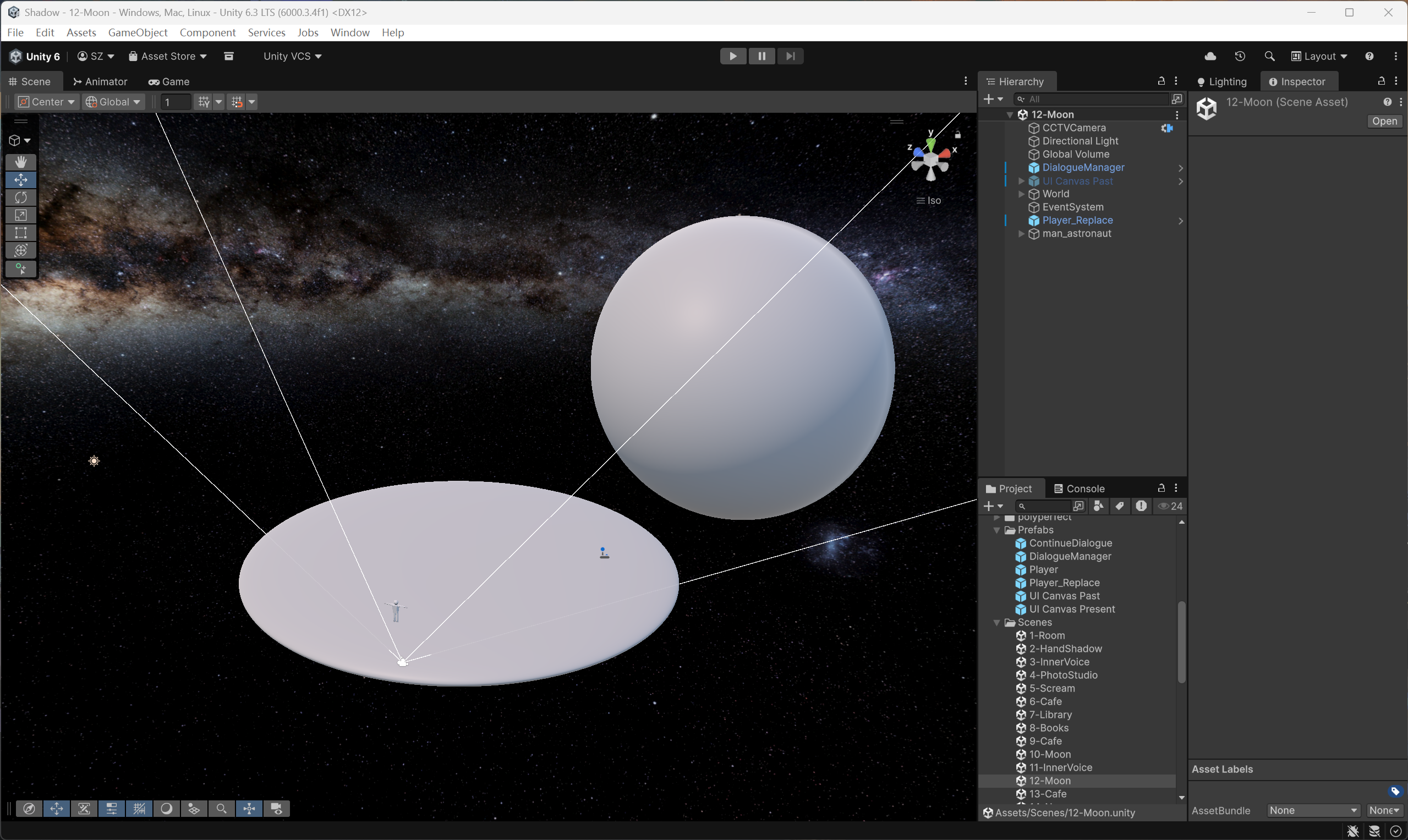This screenshot has height=840, width=1408.
Task: Select the Rect transform tool
Action: click(x=21, y=233)
